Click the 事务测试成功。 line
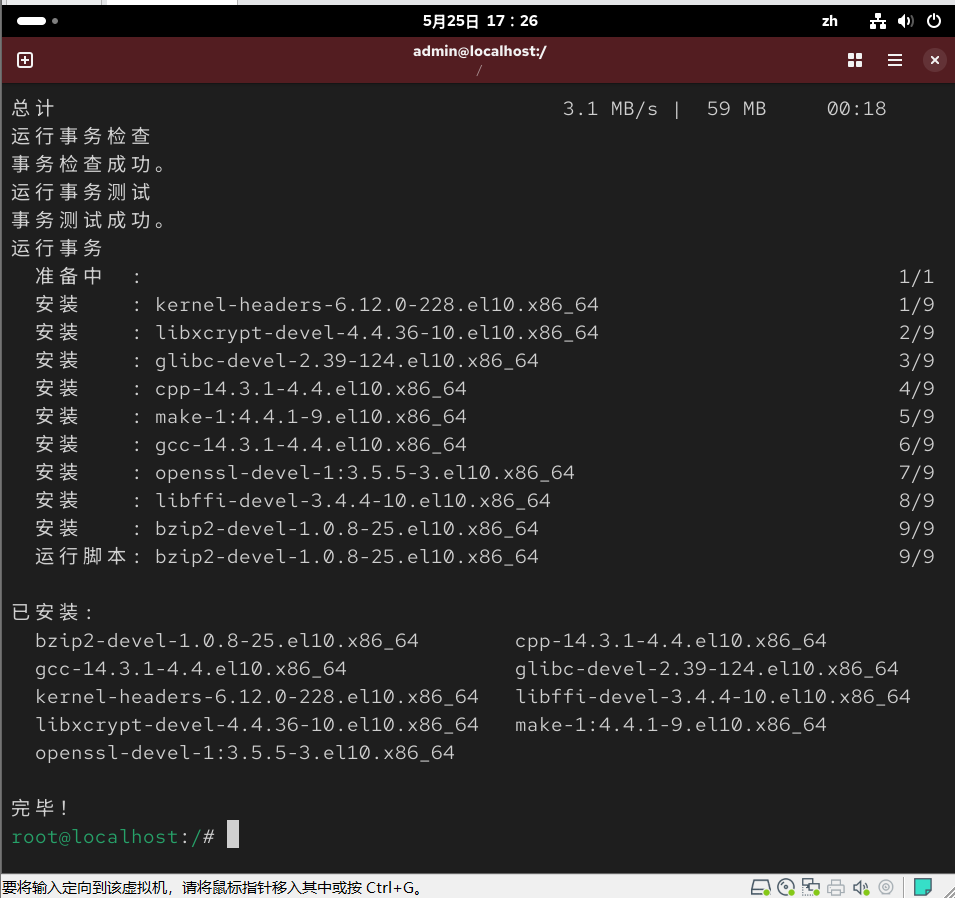 tap(88, 221)
